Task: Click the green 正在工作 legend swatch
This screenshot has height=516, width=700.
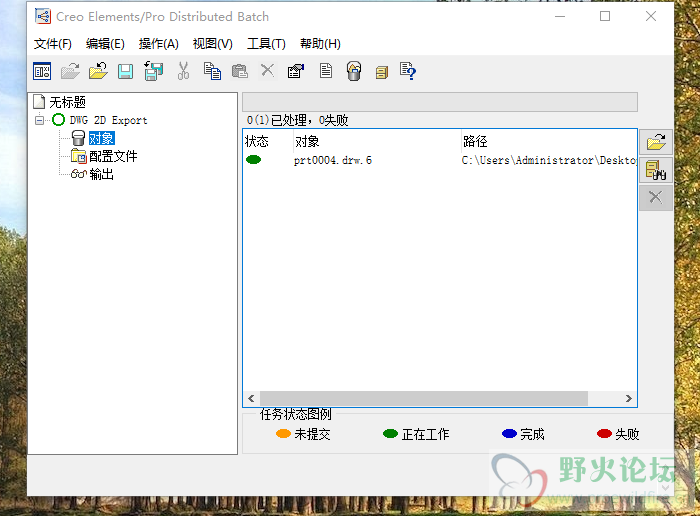Action: click(x=391, y=433)
